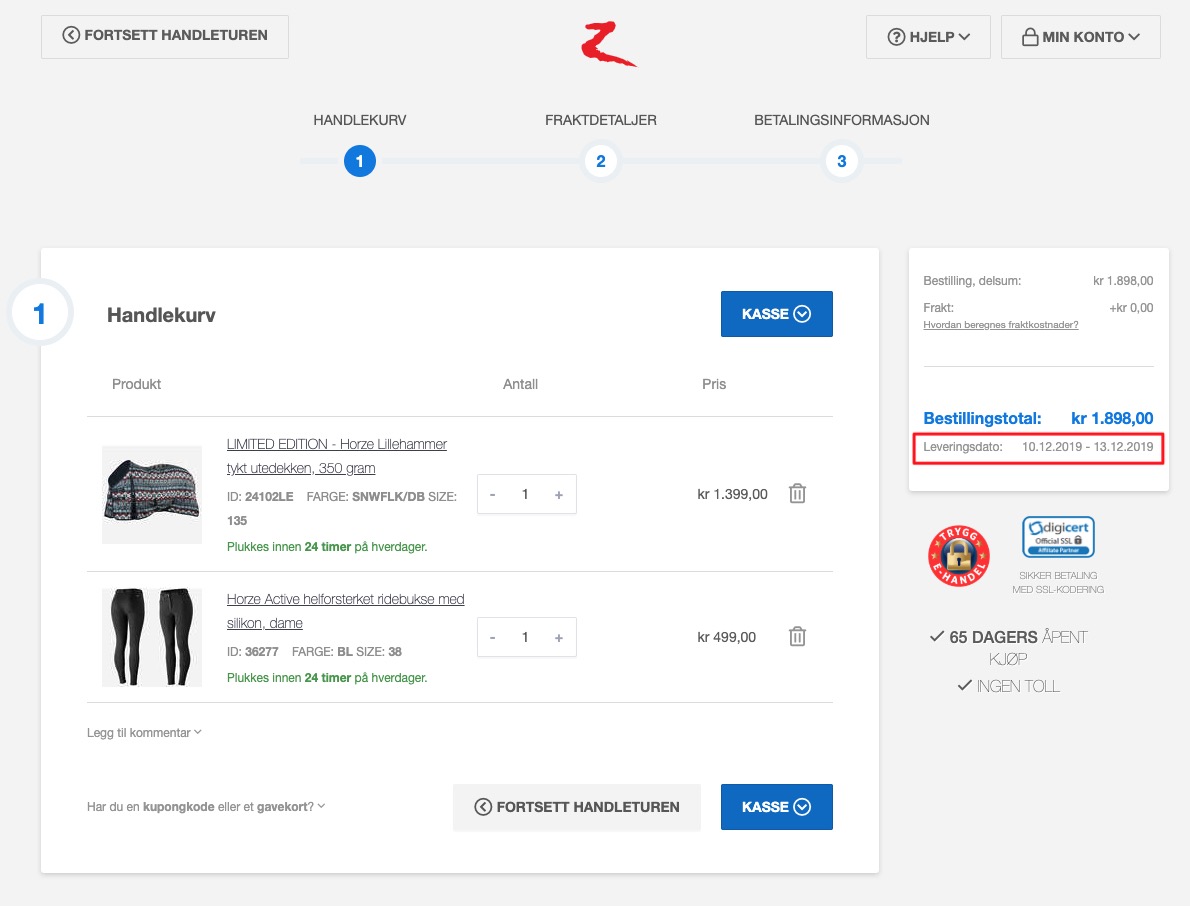The height and width of the screenshot is (906, 1190).
Task: Click the price kr 499,00
Action: tap(726, 637)
